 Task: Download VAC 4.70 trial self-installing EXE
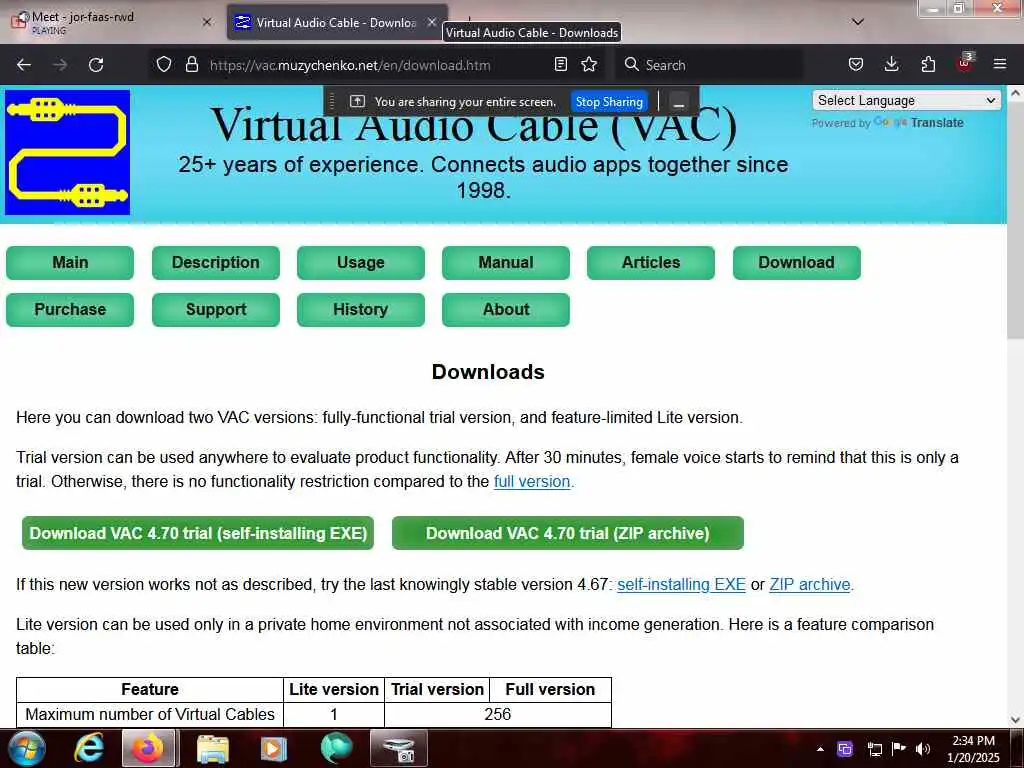198,533
